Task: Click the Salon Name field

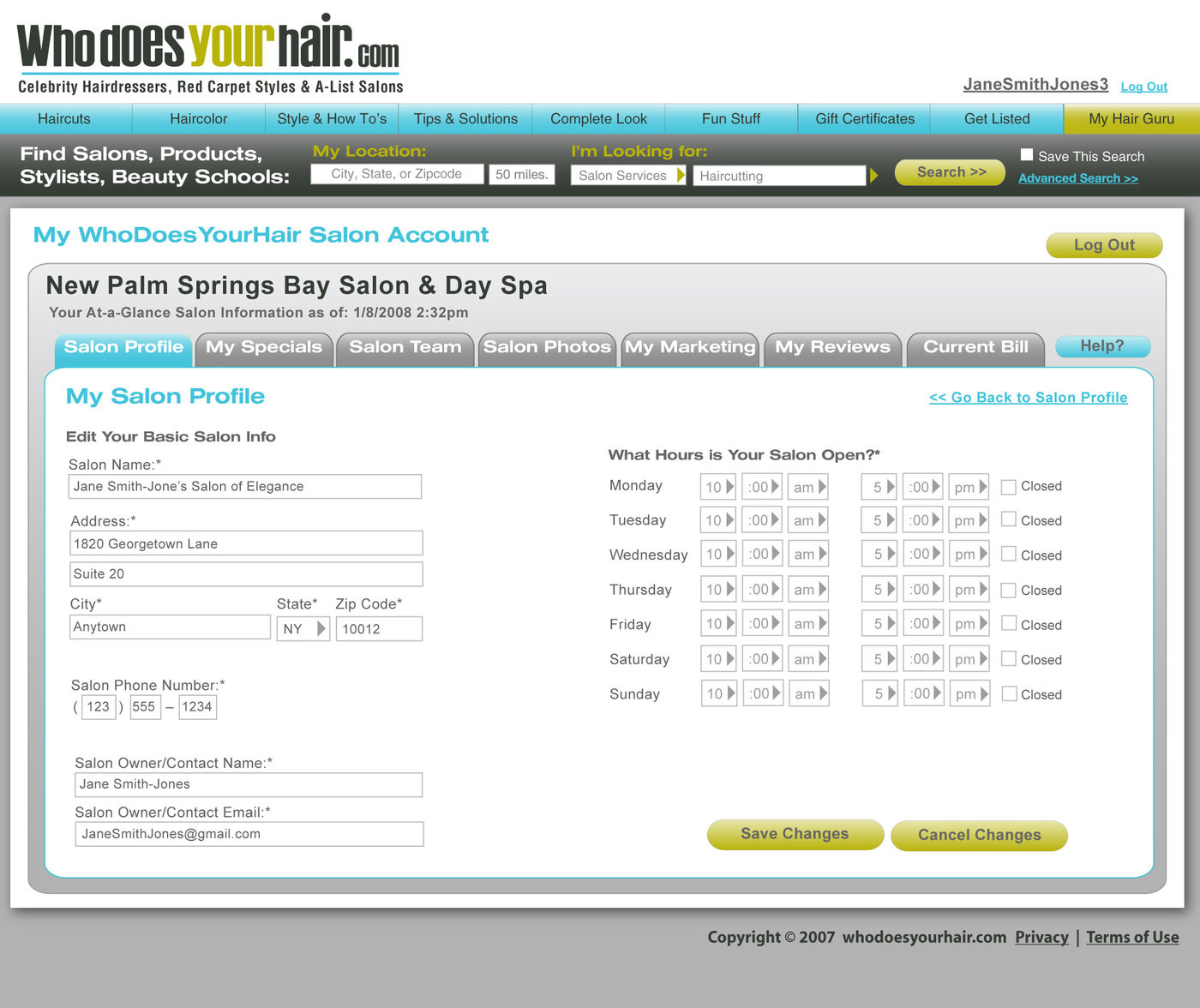Action: (245, 487)
